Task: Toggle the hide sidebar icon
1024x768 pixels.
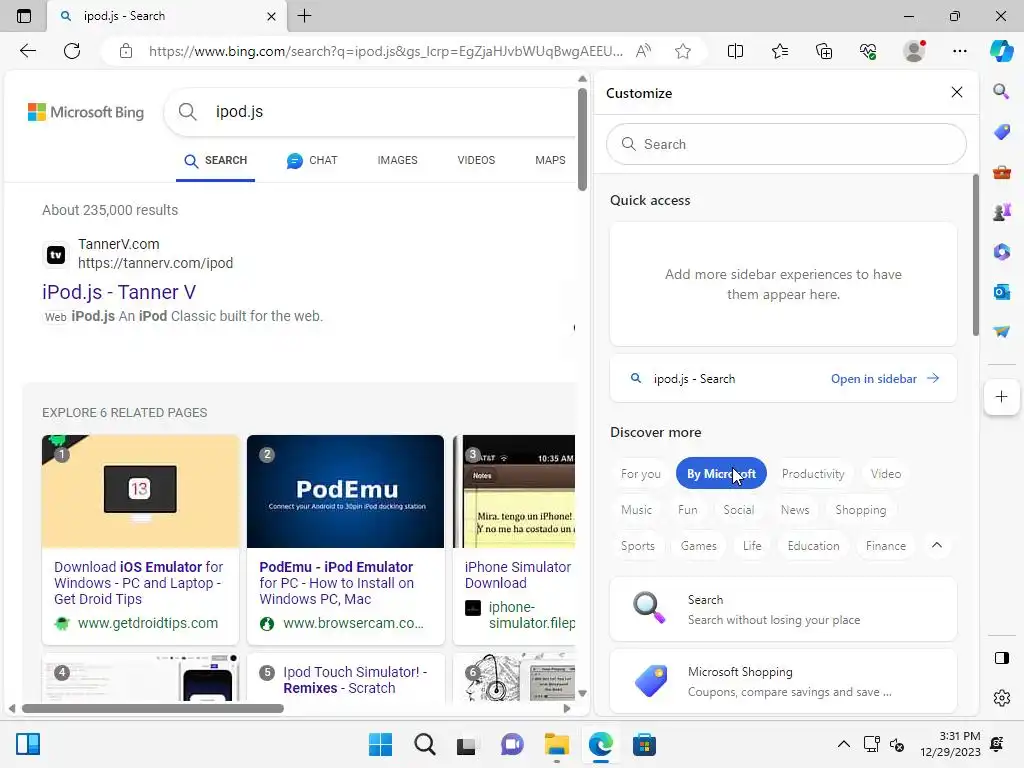Action: pos(1001,658)
